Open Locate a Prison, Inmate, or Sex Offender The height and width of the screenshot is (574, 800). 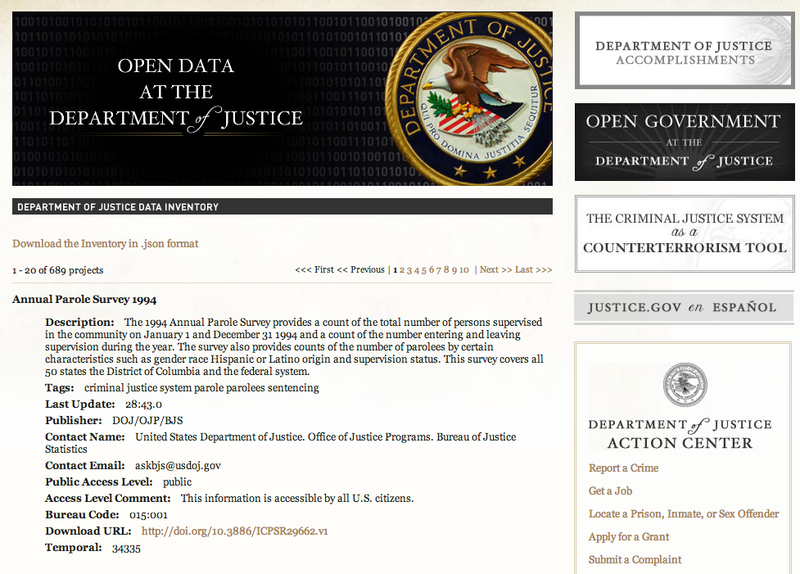coord(683,514)
